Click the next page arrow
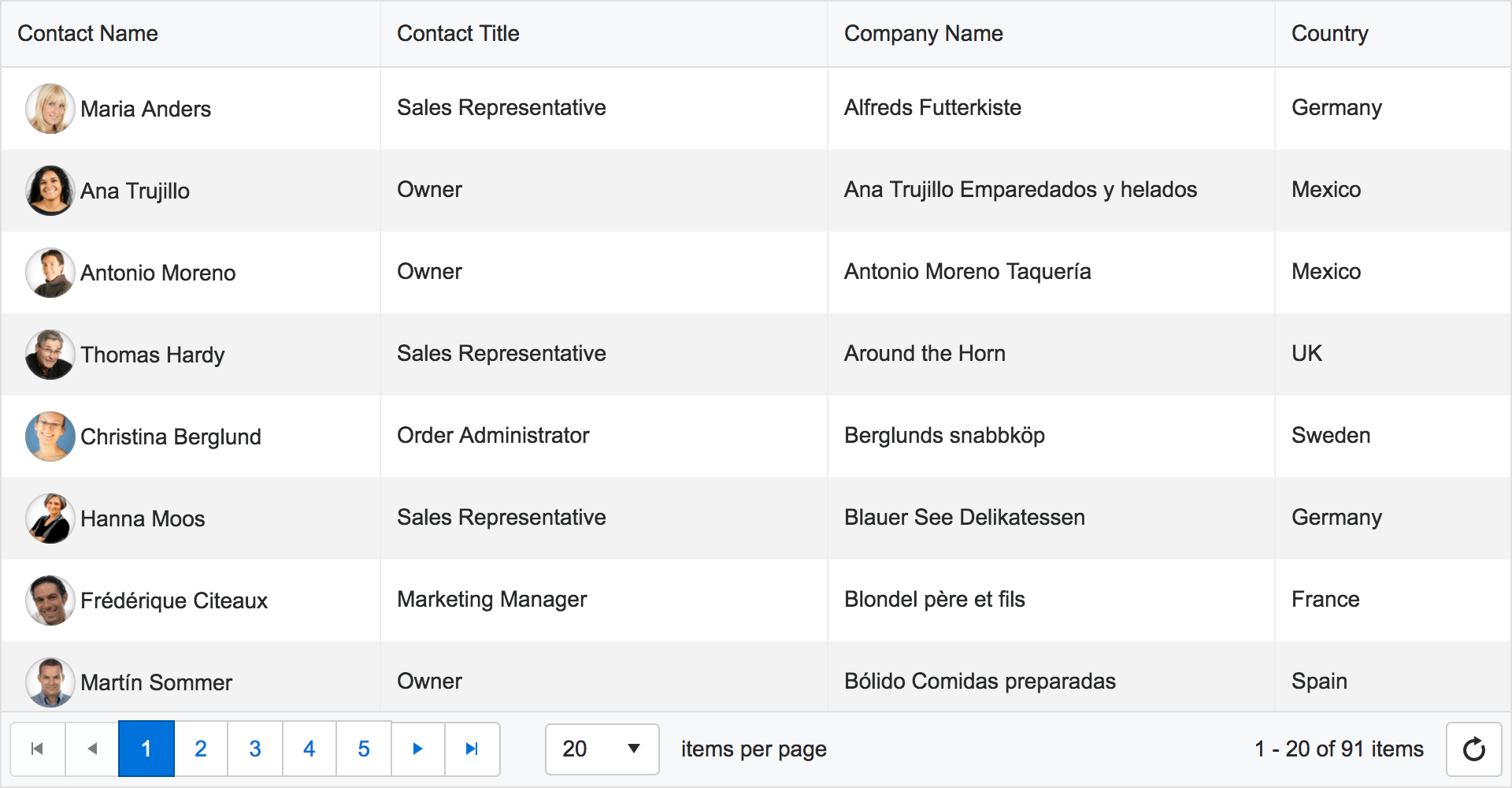The image size is (1512, 788). coord(418,749)
